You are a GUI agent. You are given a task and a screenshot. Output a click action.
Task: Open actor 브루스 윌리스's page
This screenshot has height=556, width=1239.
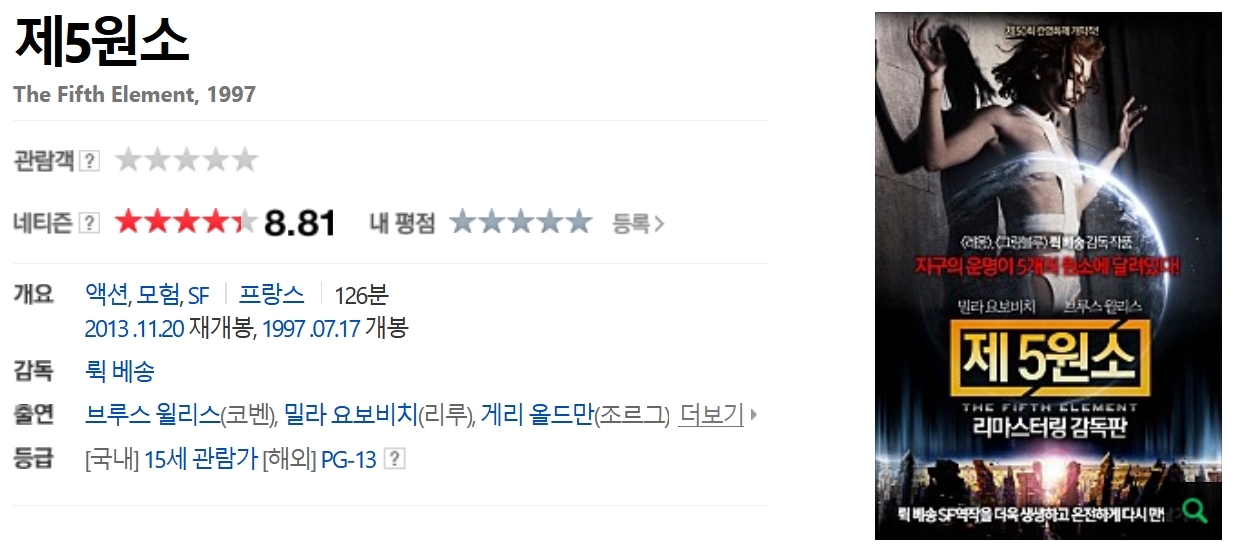(x=153, y=414)
